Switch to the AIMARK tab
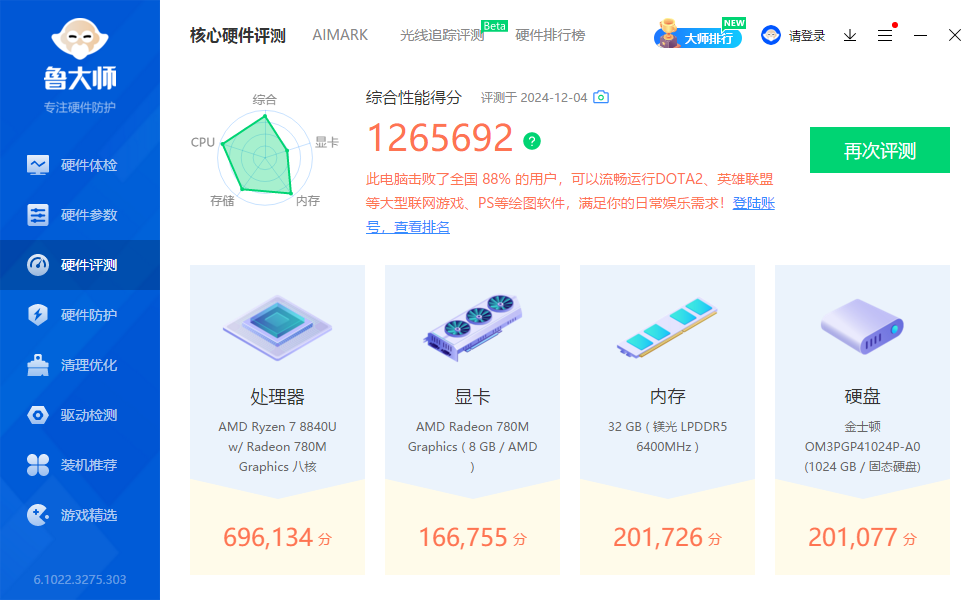This screenshot has width=980, height=600. click(x=340, y=35)
